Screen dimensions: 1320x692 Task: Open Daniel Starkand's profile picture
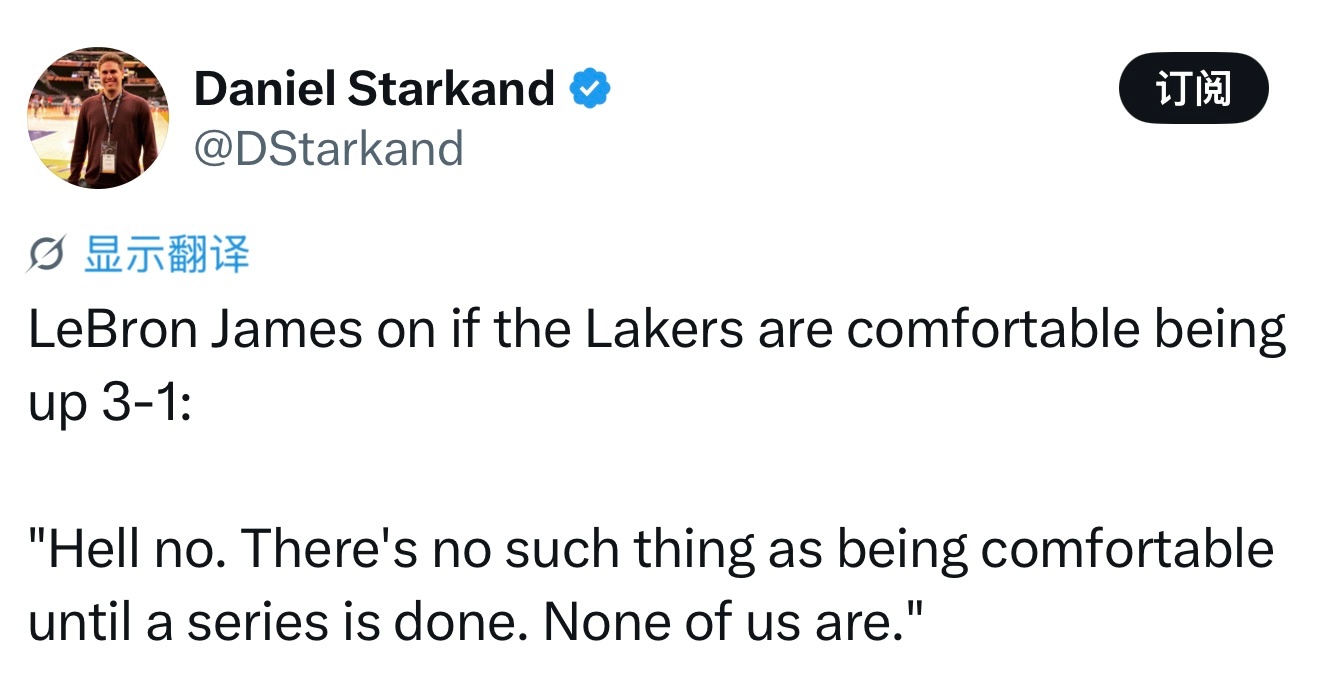[x=98, y=118]
